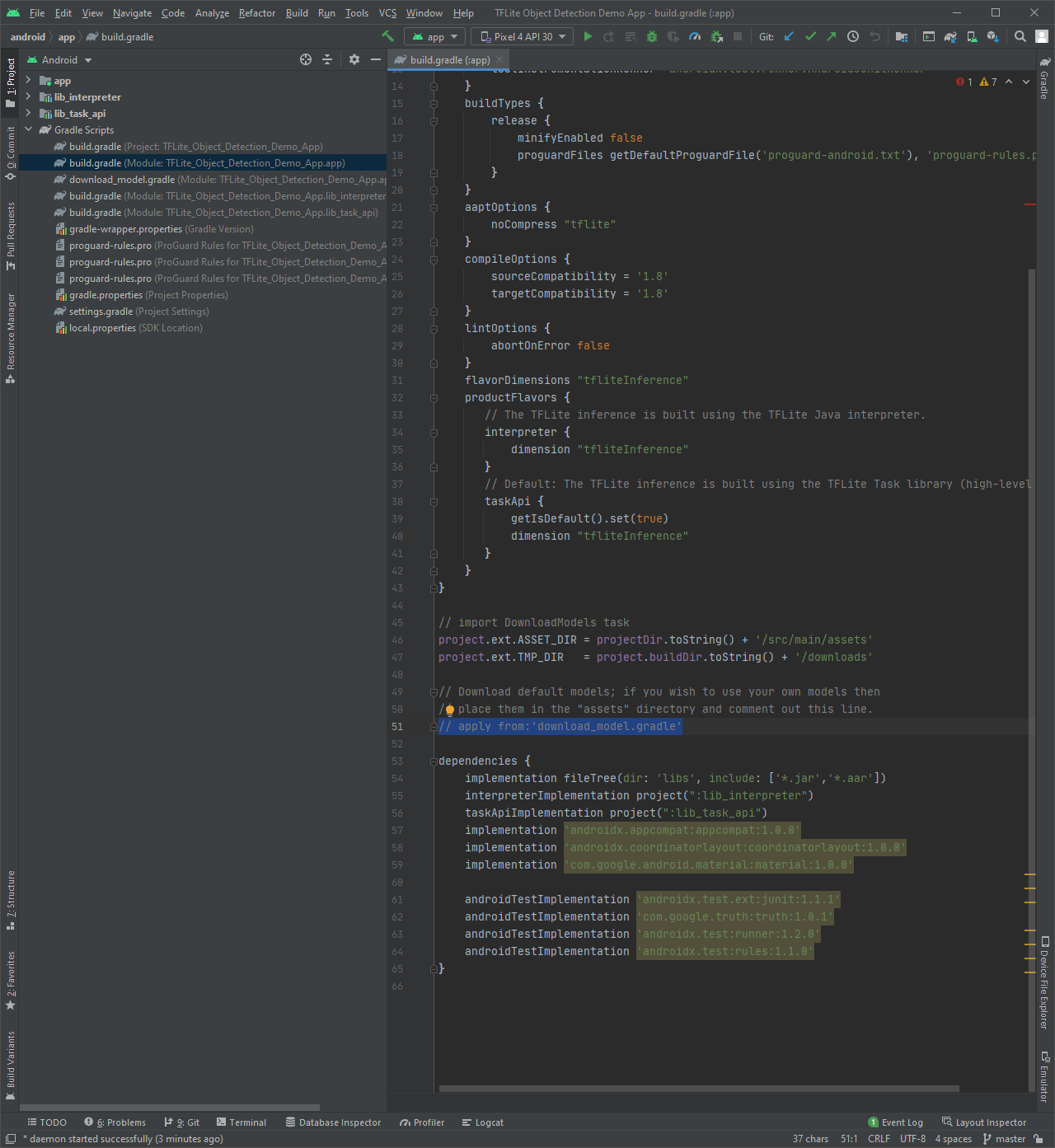1055x1148 pixels.
Task: Click Attach Debugger to Android Process icon
Action: (716, 36)
